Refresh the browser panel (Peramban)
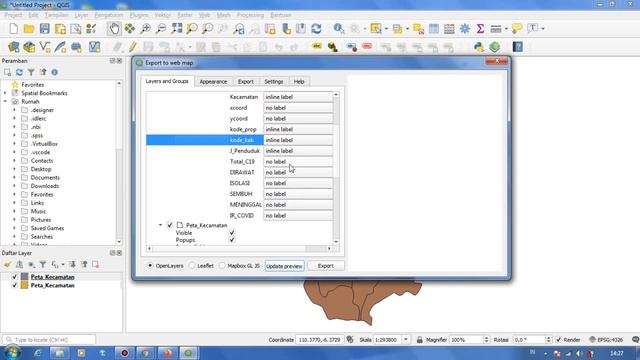640x360 pixels. pos(19,72)
